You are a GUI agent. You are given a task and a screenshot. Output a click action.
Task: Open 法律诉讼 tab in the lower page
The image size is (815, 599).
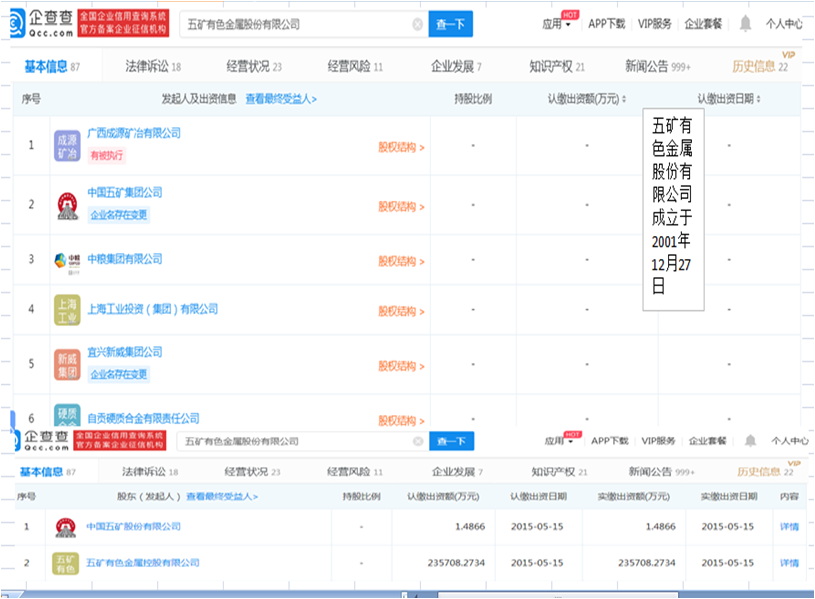(150, 472)
